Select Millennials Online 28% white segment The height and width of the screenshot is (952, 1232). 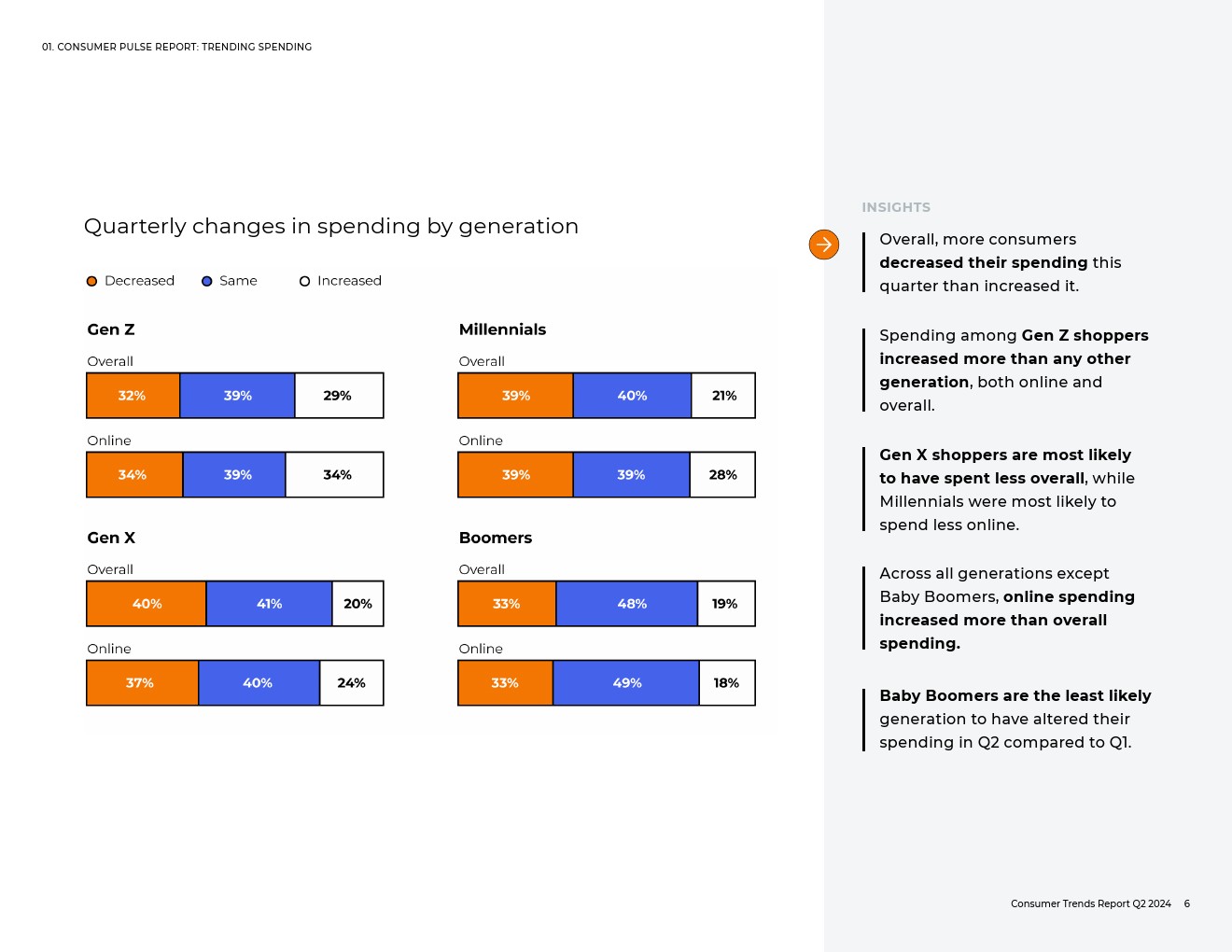(722, 475)
